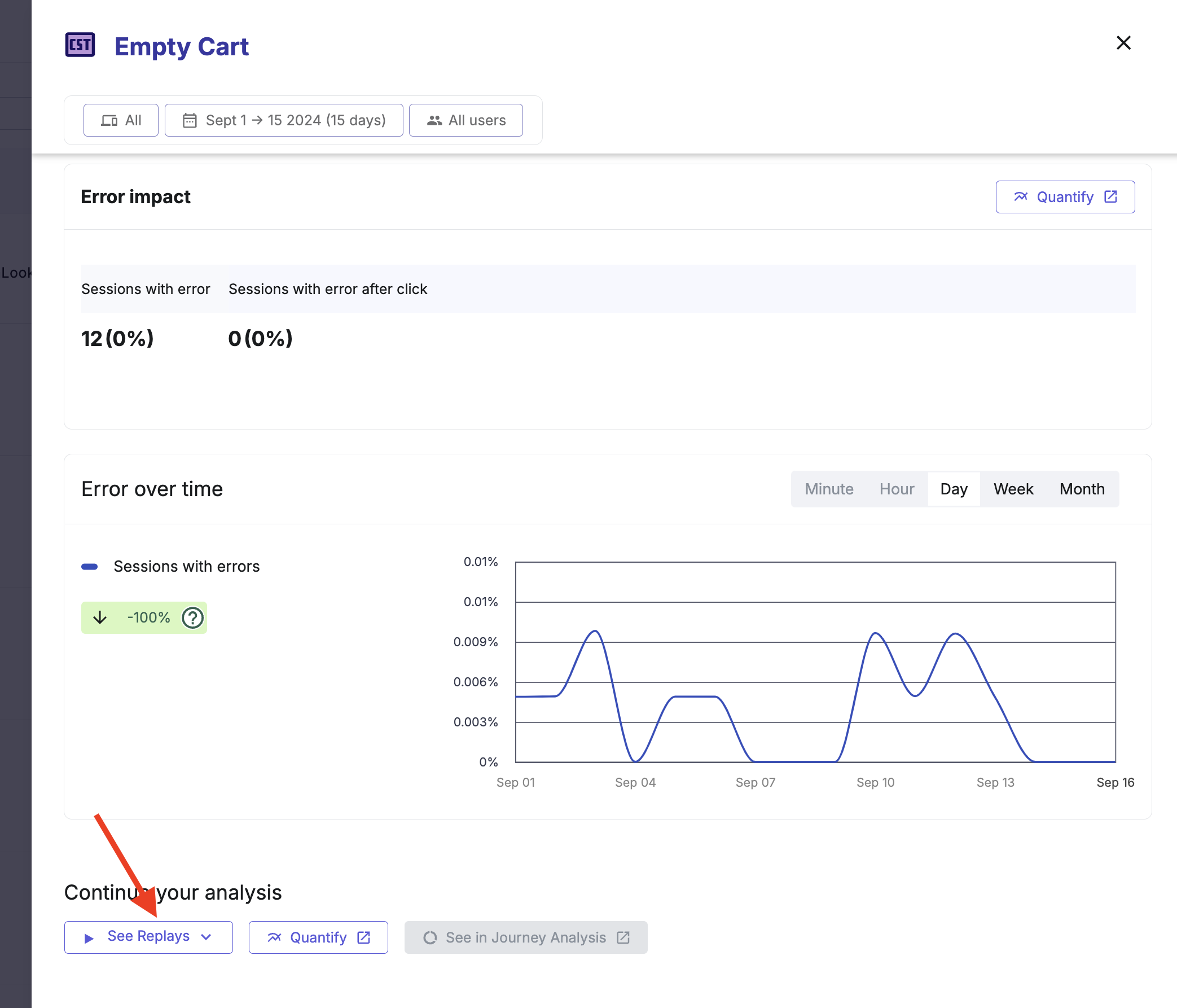This screenshot has width=1177, height=1008.
Task: Click the Empty Cart title
Action: pyautogui.click(x=181, y=47)
